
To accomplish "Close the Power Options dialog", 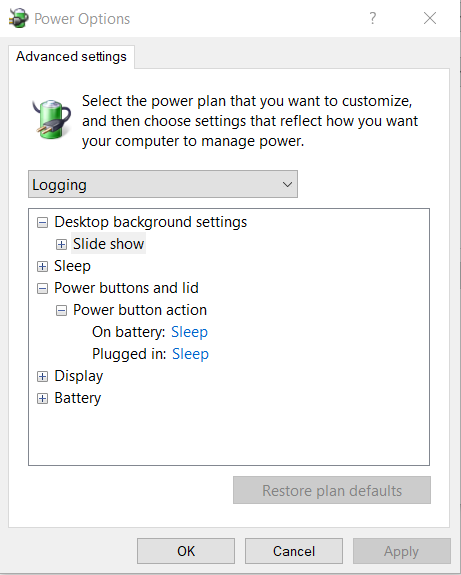I will pyautogui.click(x=430, y=18).
